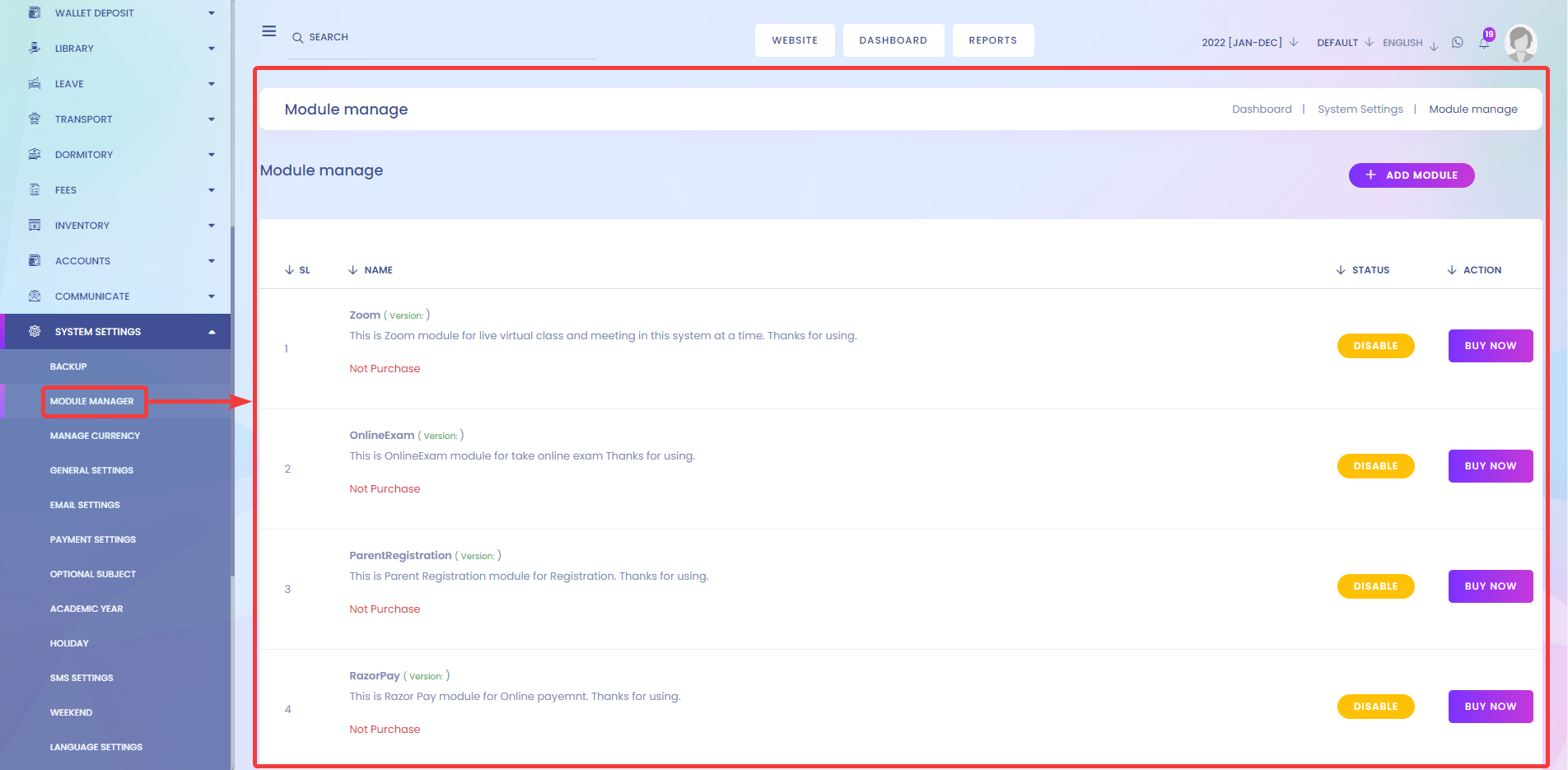Select Module Manager submenu item
Image resolution: width=1568 pixels, height=770 pixels.
pos(91,401)
